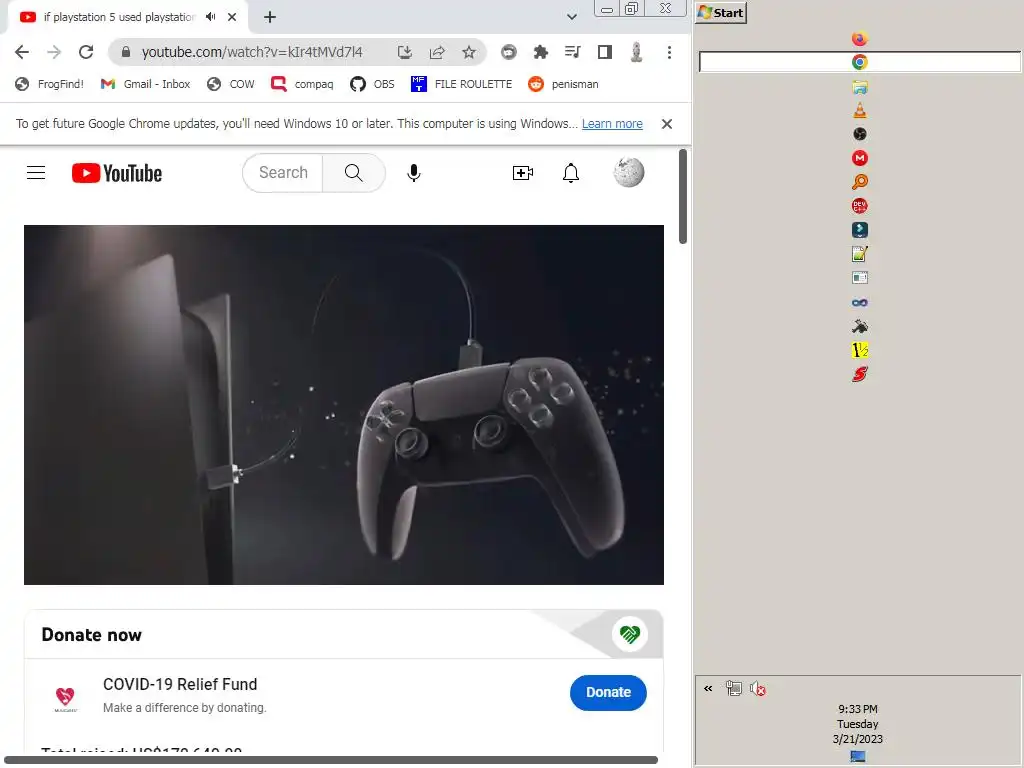Open the dark blue arrow app icon

pos(859,230)
